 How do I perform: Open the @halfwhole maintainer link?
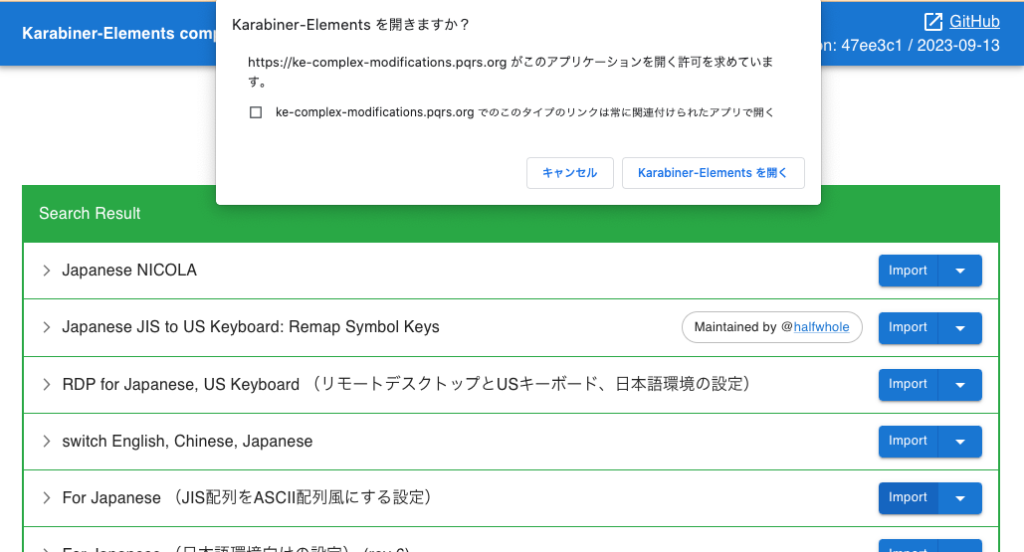point(821,327)
